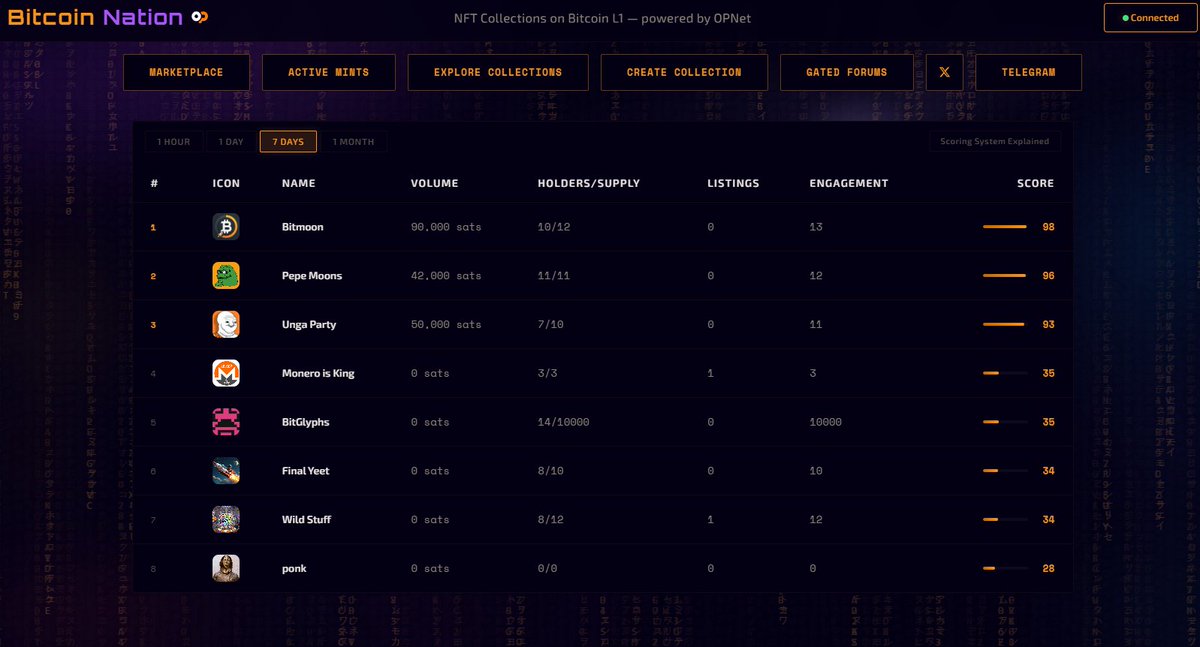Click the Monero is King name
Screen dimensions: 1200x647
pyautogui.click(x=318, y=373)
